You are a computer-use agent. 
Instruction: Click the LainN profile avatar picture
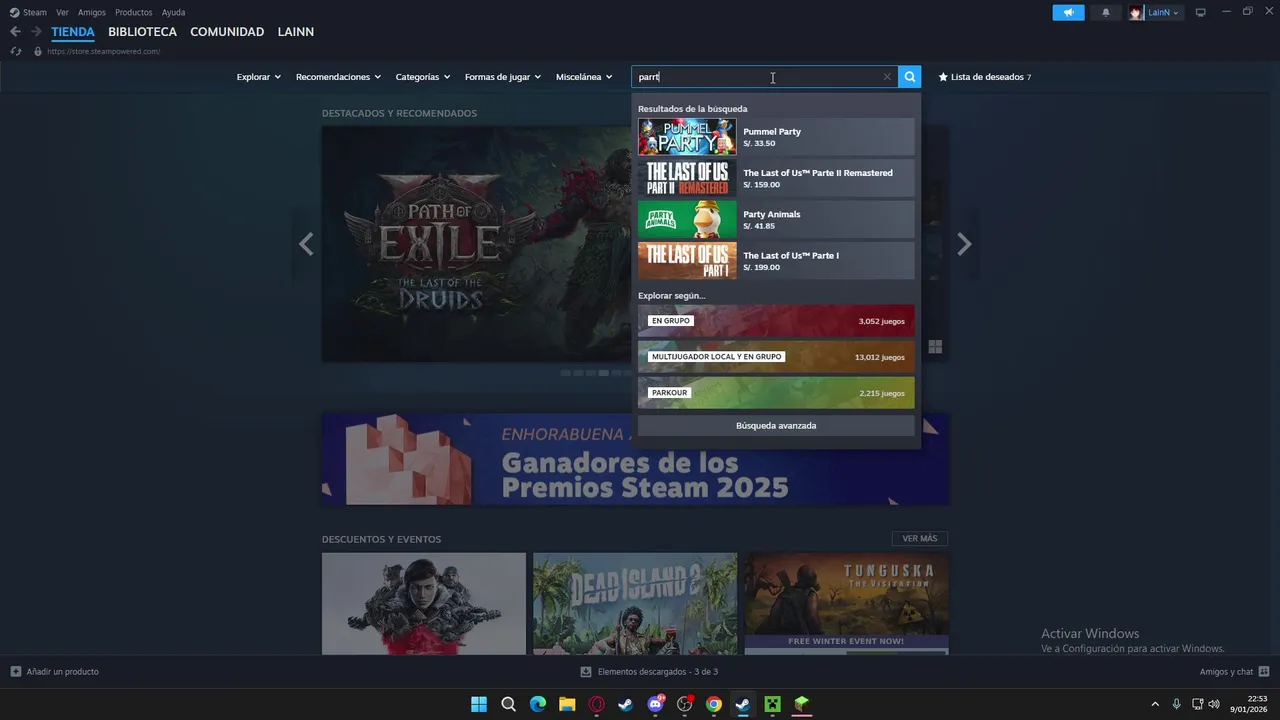(x=1136, y=13)
